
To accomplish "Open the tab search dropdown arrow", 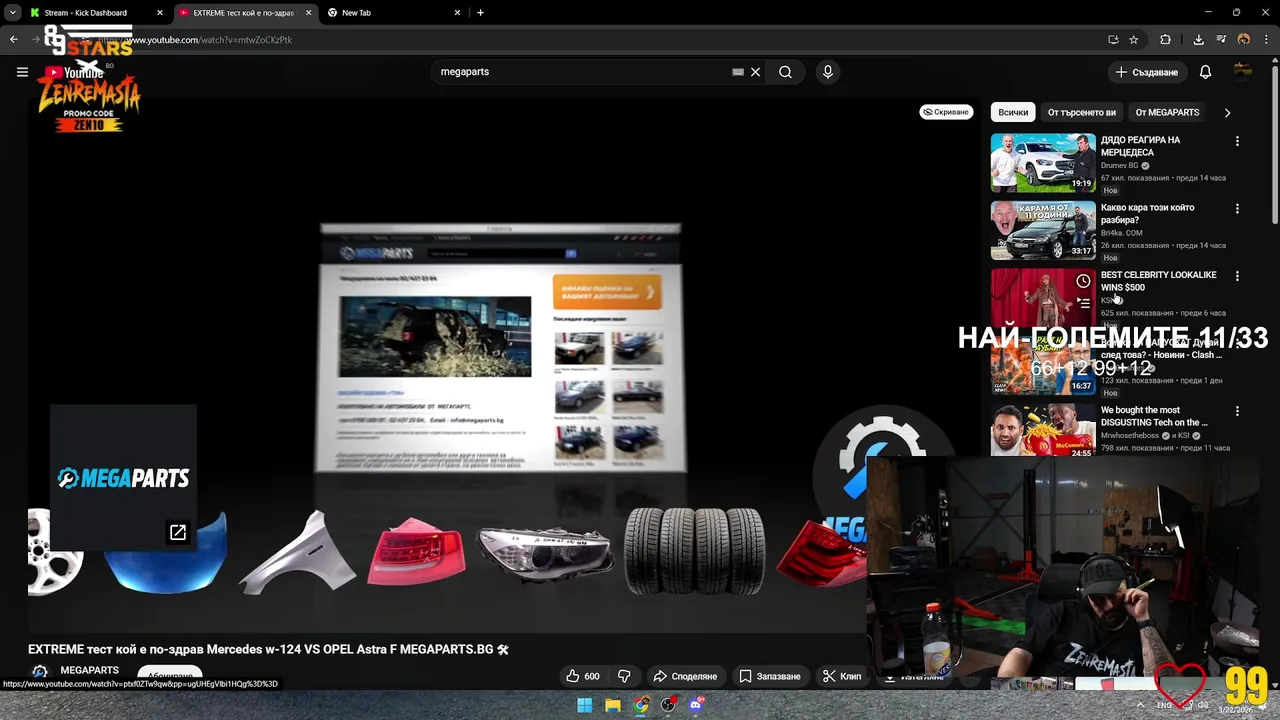I will pos(12,13).
